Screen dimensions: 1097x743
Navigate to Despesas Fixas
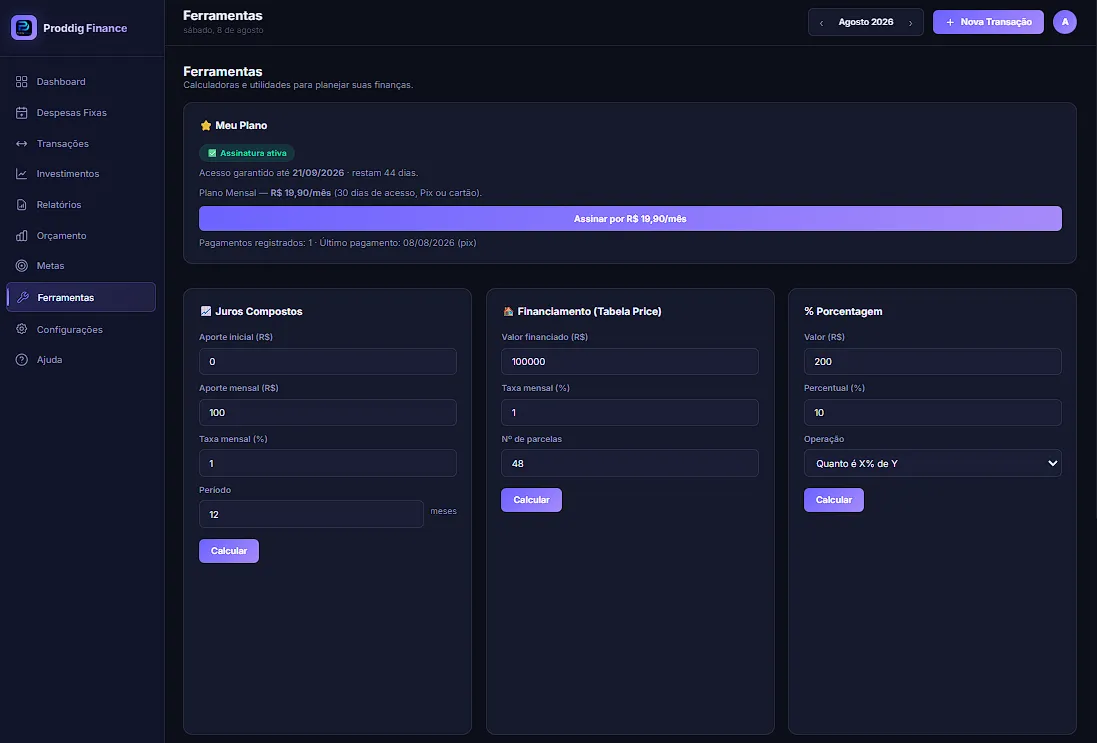[x=81, y=113]
